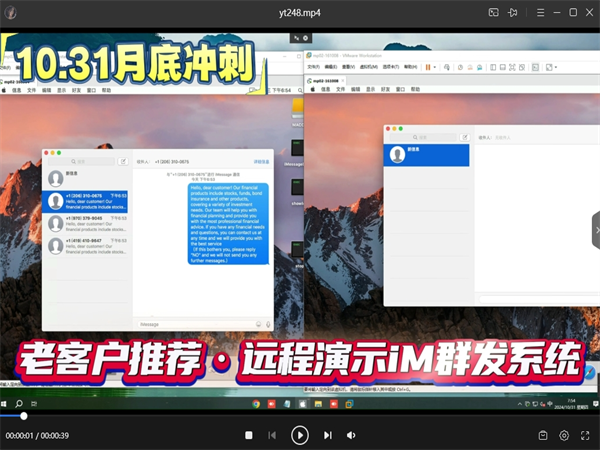The width and height of the screenshot is (600, 450).
Task: Stop video playback
Action: [249, 435]
